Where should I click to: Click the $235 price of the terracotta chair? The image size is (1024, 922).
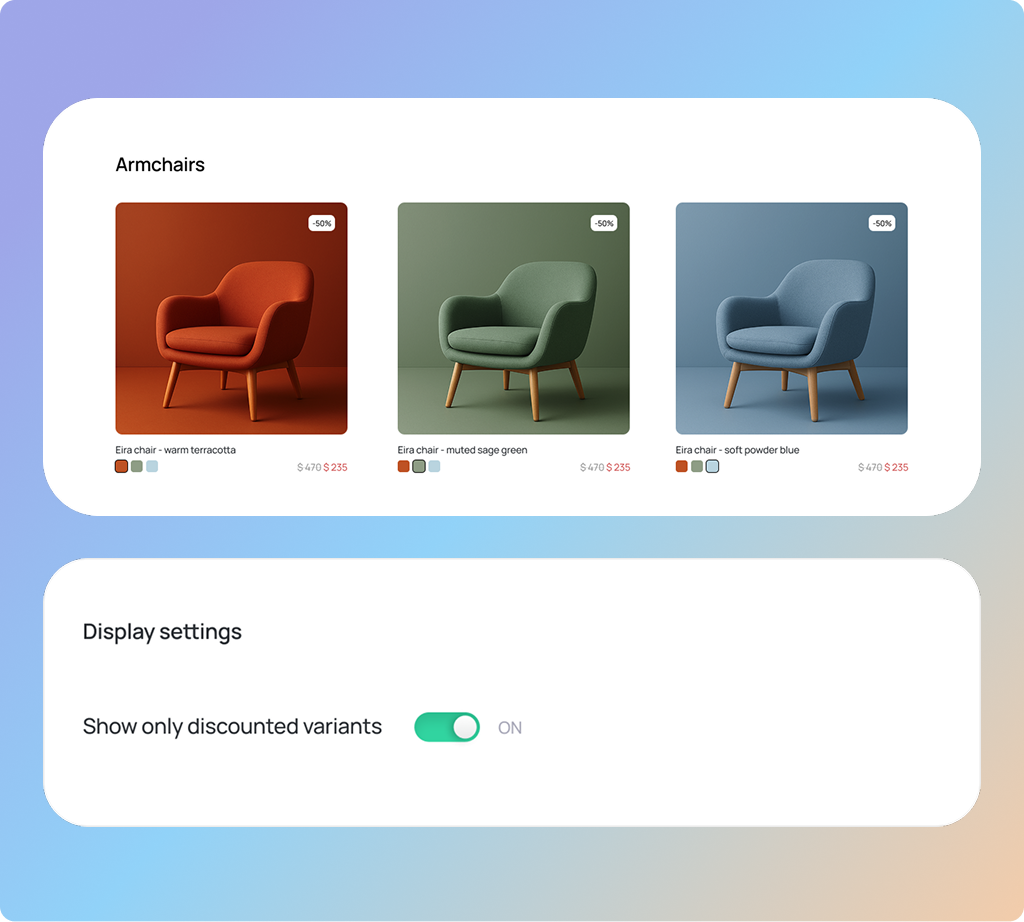pos(336,468)
